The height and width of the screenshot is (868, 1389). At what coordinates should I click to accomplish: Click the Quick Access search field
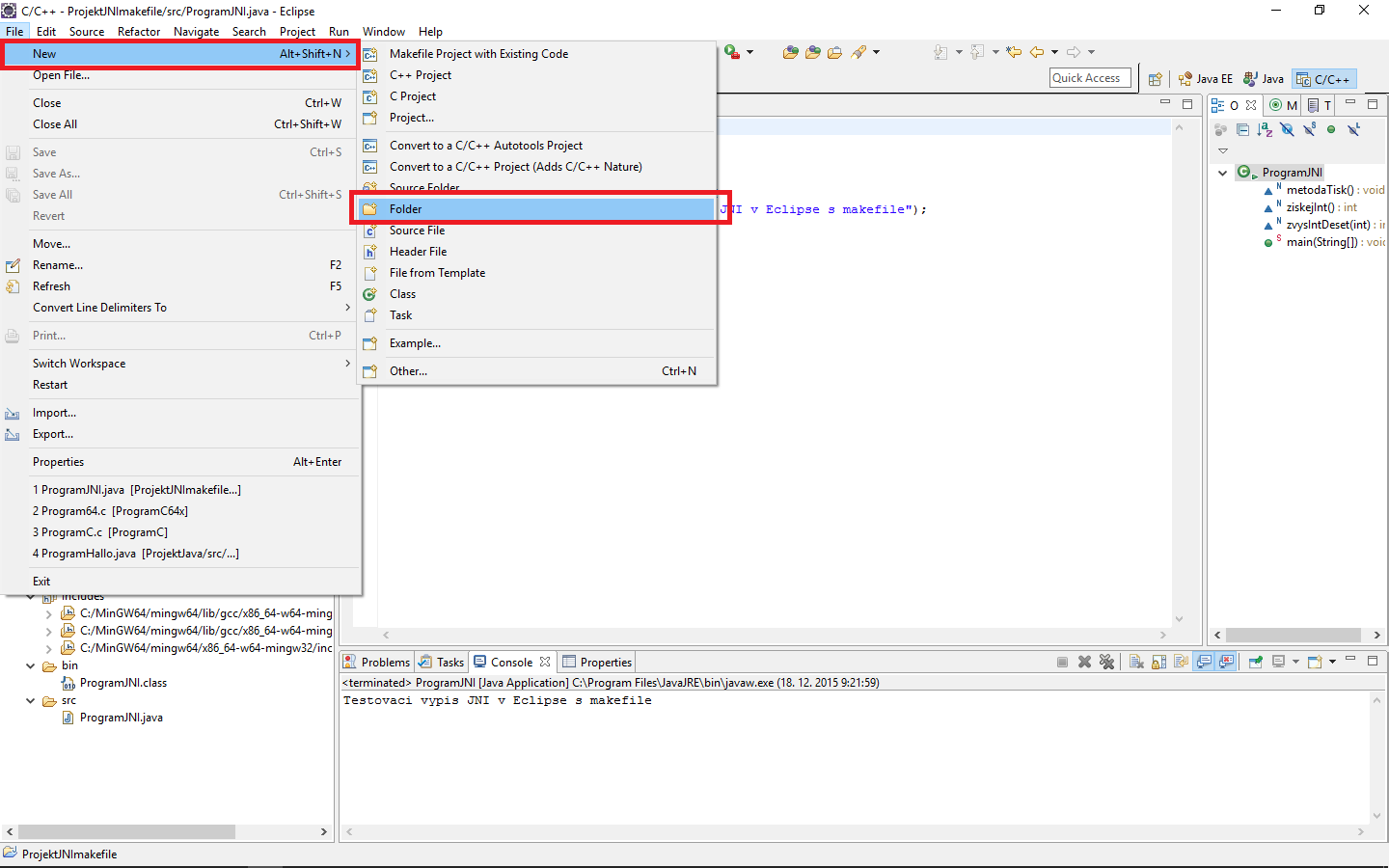click(1089, 78)
